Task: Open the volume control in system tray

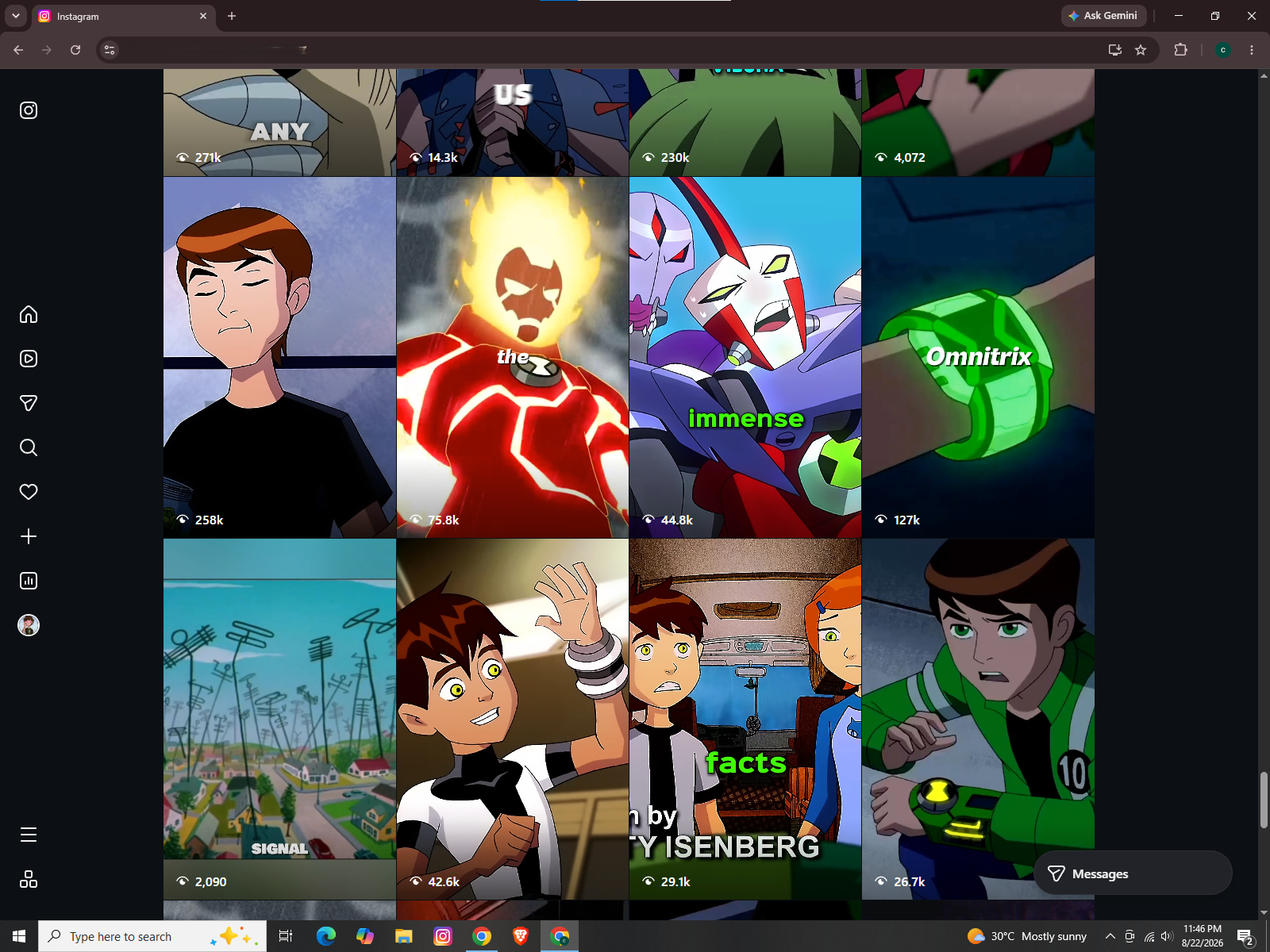Action: (x=1167, y=936)
